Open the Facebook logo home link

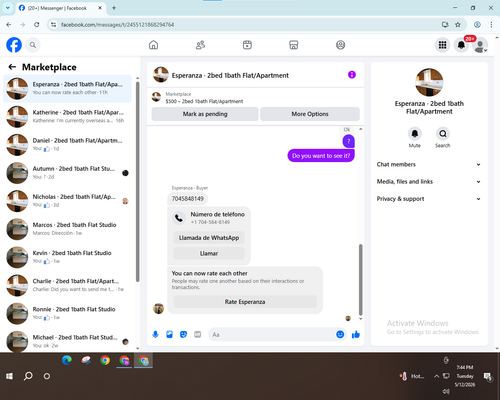tap(14, 45)
